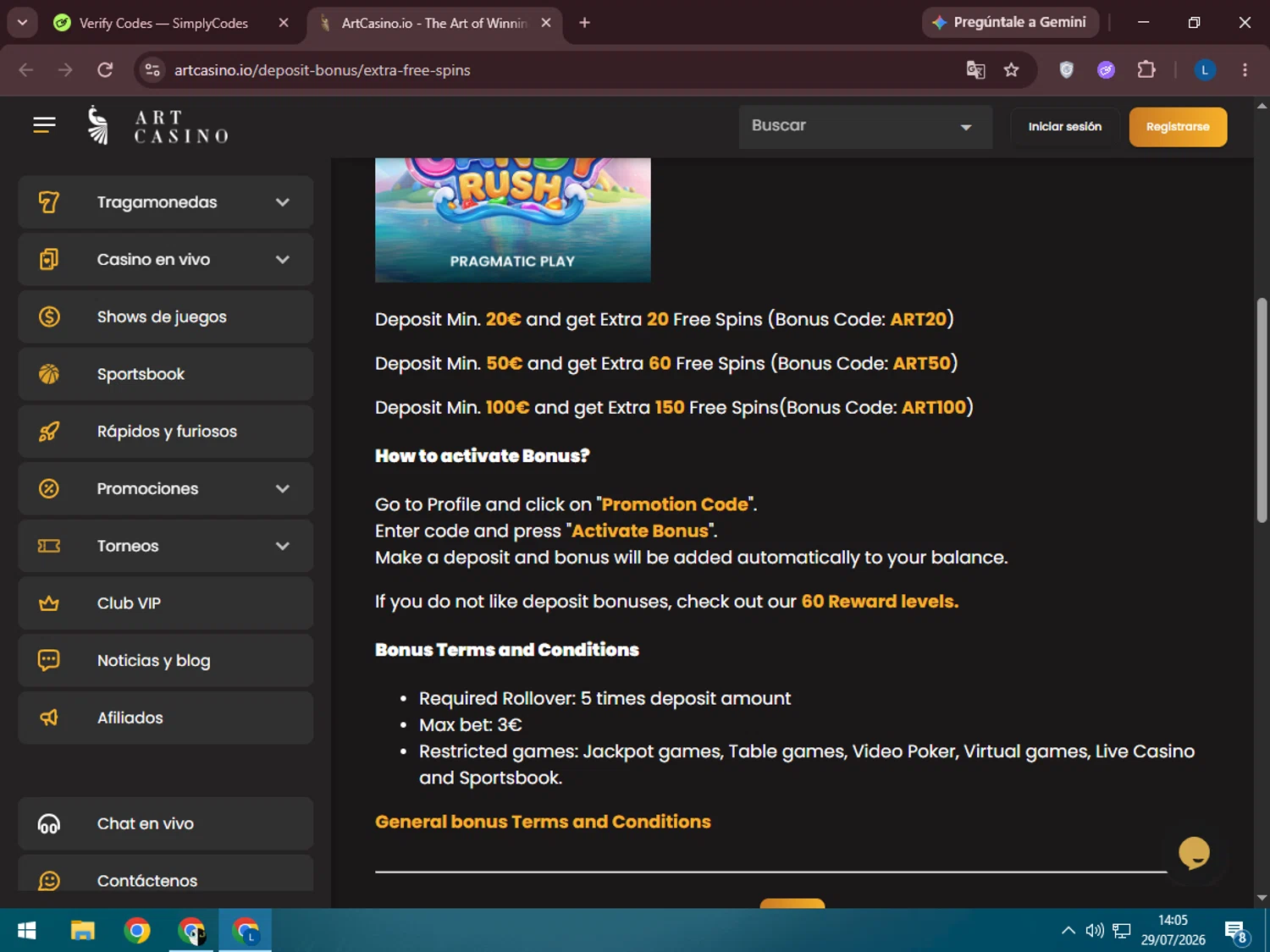Open Windows Start menu

(26, 931)
